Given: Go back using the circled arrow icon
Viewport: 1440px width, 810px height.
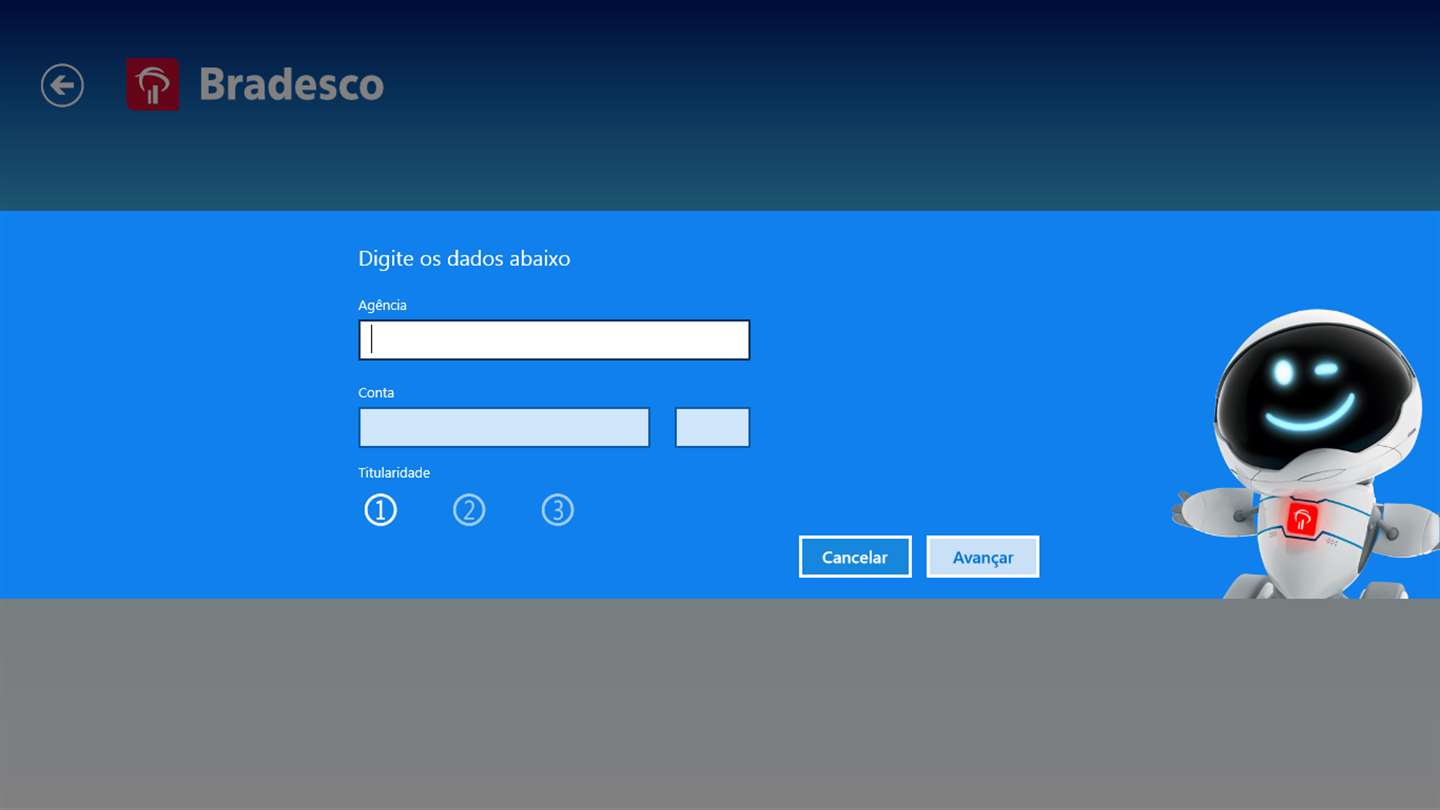Looking at the screenshot, I should tap(62, 85).
